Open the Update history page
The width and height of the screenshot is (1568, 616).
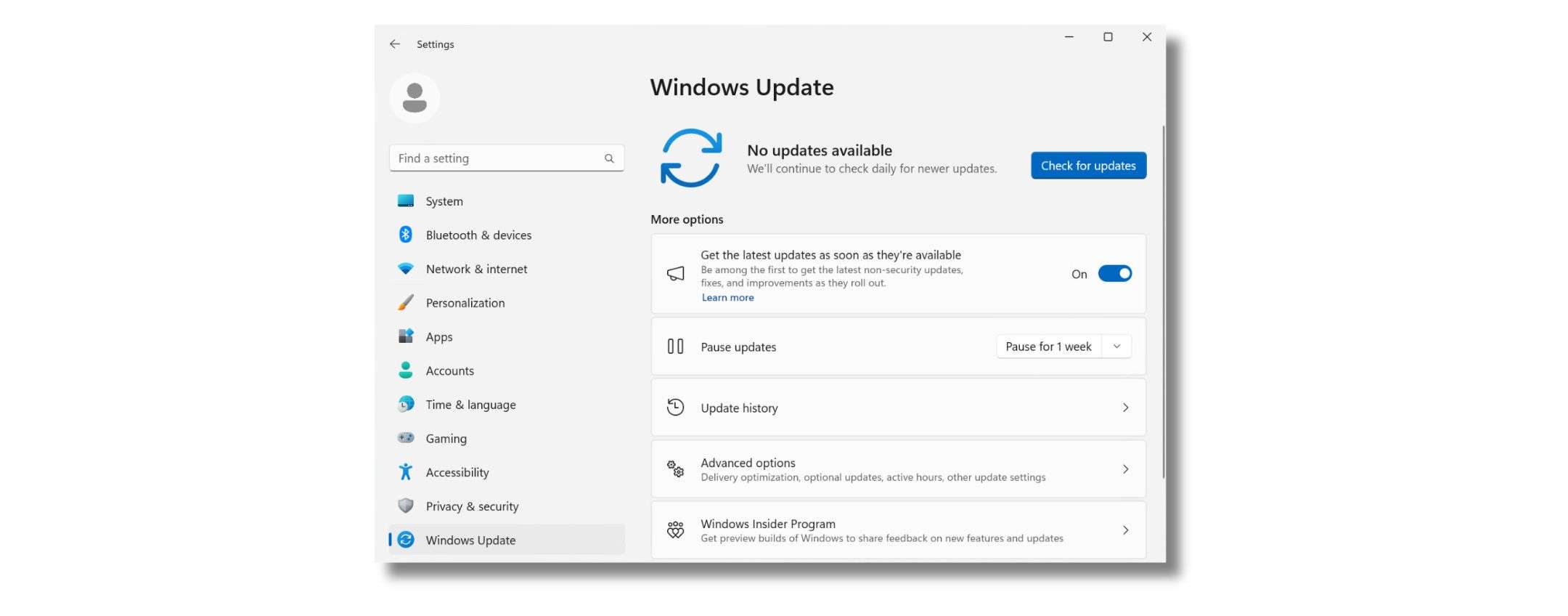point(898,408)
